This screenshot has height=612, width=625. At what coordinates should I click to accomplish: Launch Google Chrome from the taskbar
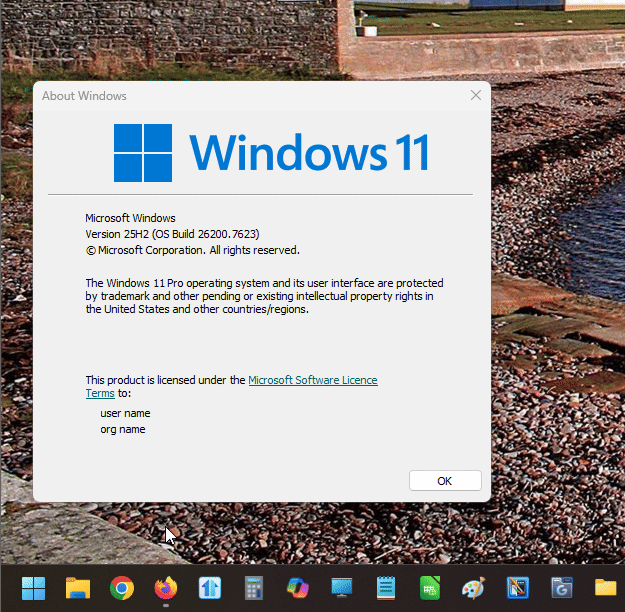tap(122, 588)
